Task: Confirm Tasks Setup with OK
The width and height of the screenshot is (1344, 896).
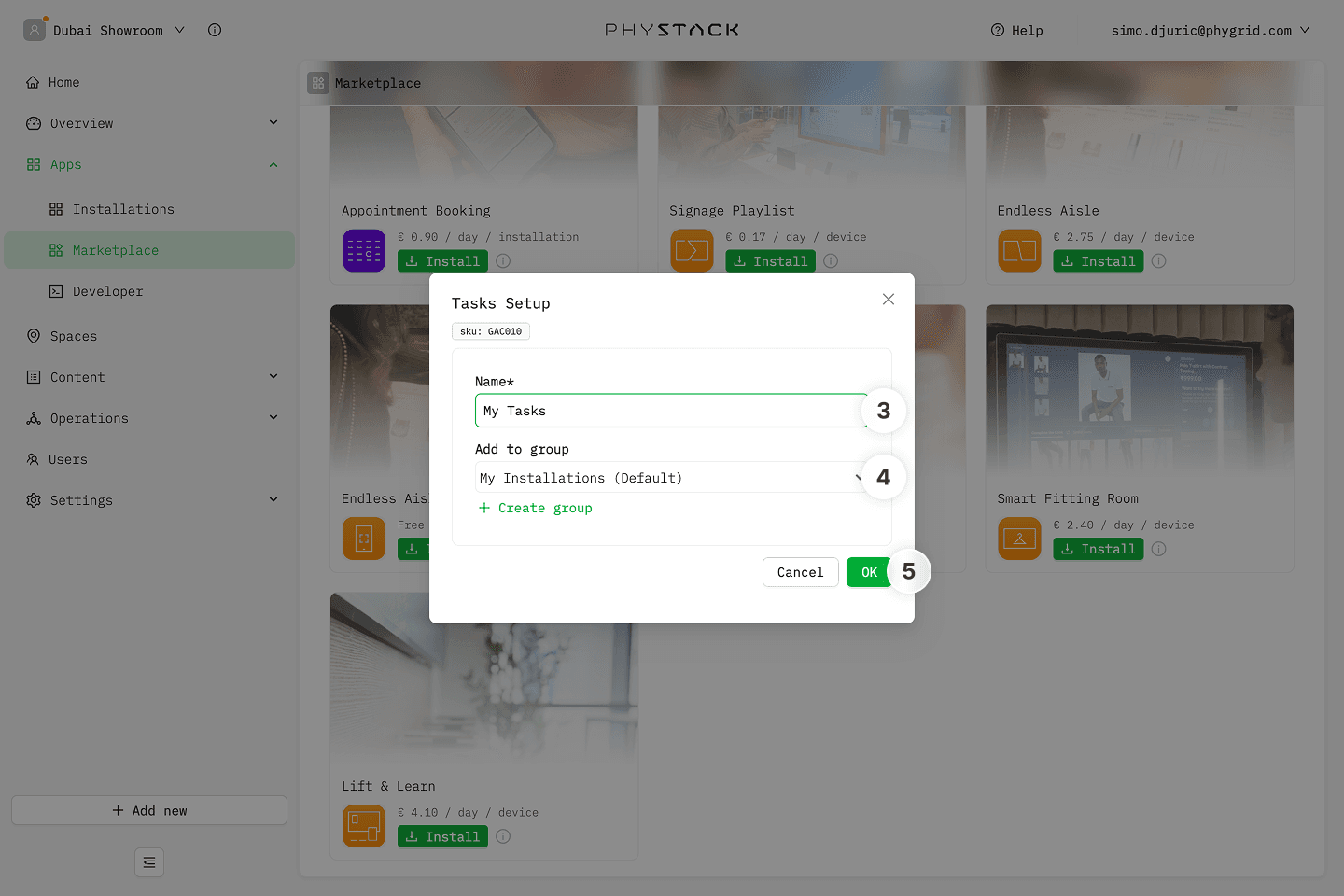Action: point(869,572)
